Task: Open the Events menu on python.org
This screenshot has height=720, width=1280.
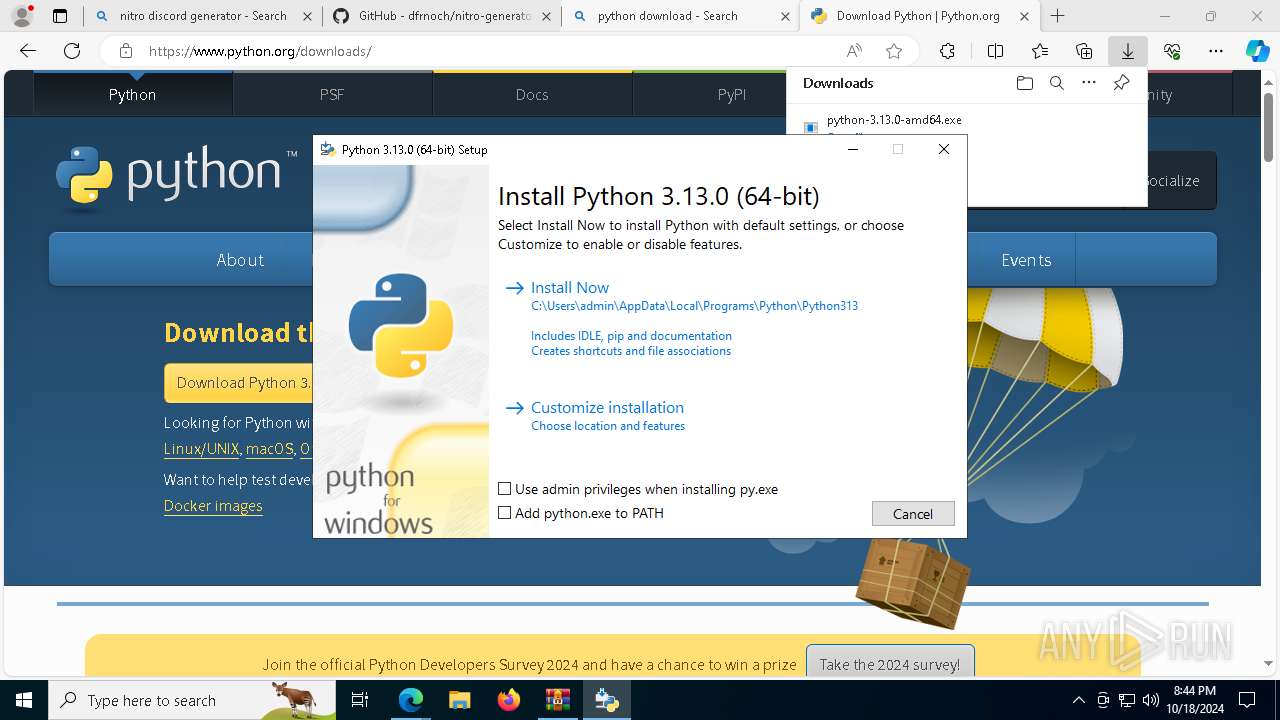Action: [1026, 260]
